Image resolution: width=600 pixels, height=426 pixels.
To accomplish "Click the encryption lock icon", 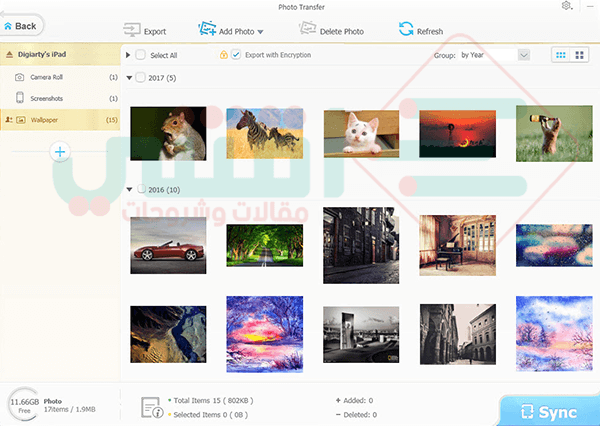I will 224,55.
